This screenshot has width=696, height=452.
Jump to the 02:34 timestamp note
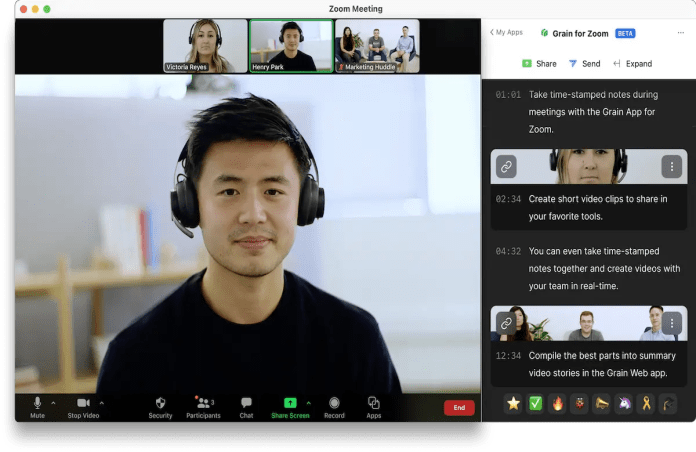pyautogui.click(x=508, y=199)
